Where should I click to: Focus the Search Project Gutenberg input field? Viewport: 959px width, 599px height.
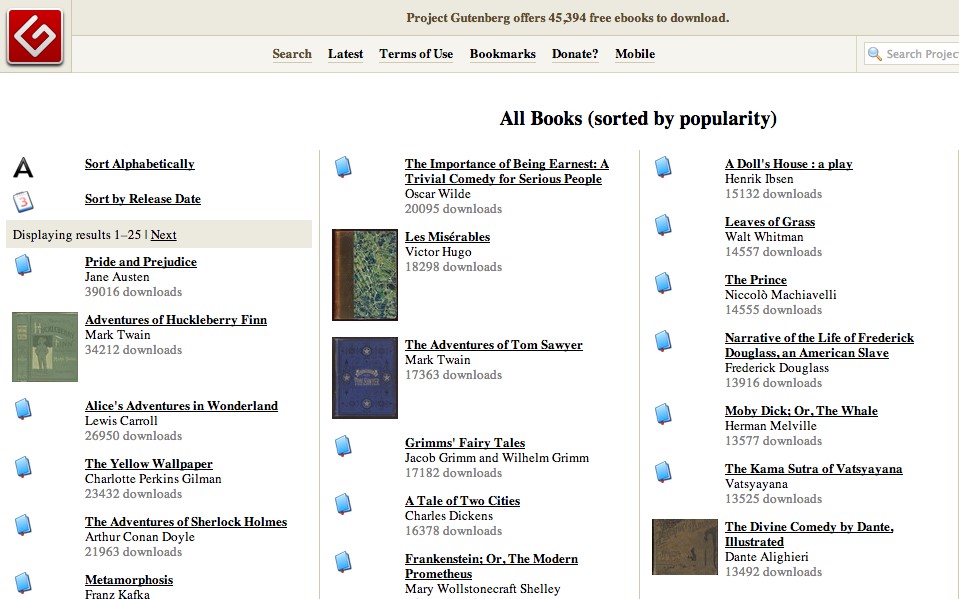point(920,54)
